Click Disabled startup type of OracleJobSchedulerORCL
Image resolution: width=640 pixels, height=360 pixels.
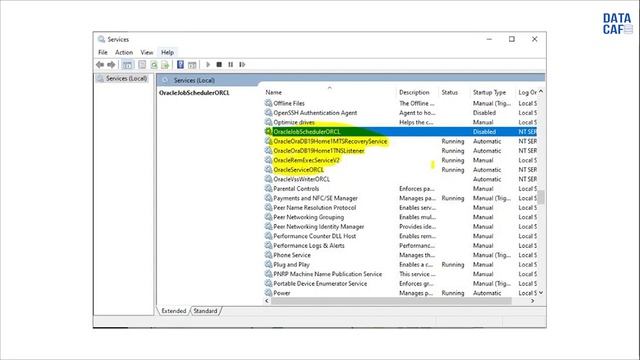(484, 131)
